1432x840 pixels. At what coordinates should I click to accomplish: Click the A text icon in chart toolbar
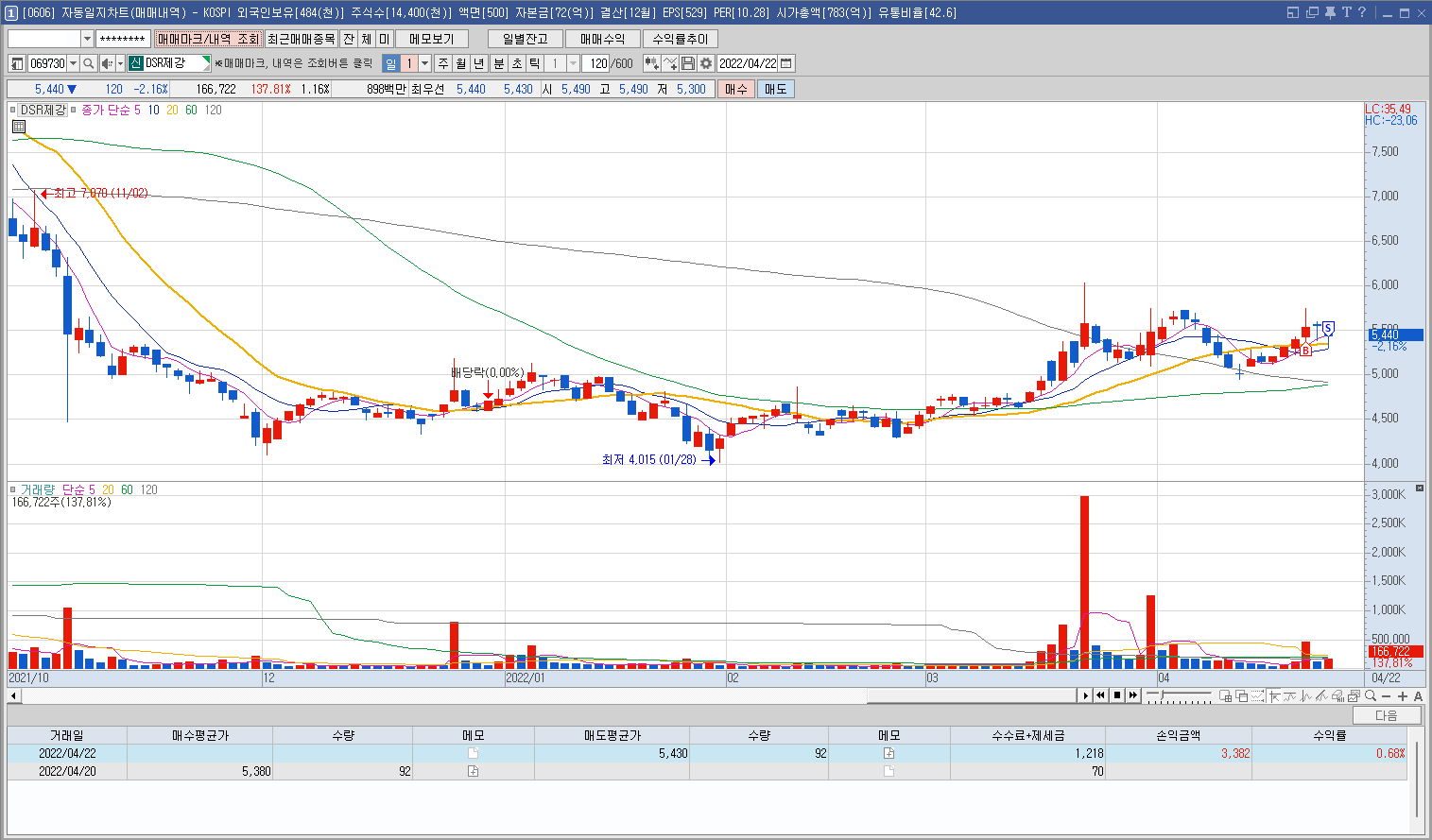click(x=1418, y=695)
